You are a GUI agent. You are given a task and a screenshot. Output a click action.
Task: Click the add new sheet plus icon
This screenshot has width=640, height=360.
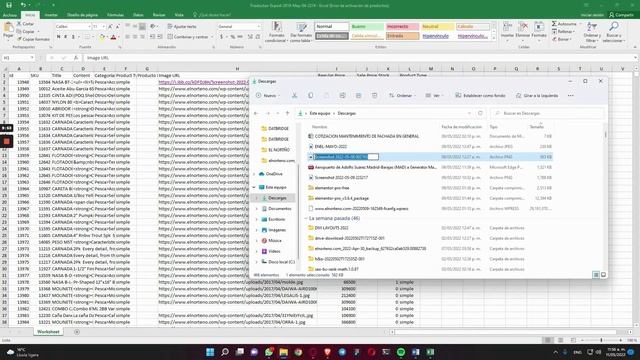pos(77,332)
